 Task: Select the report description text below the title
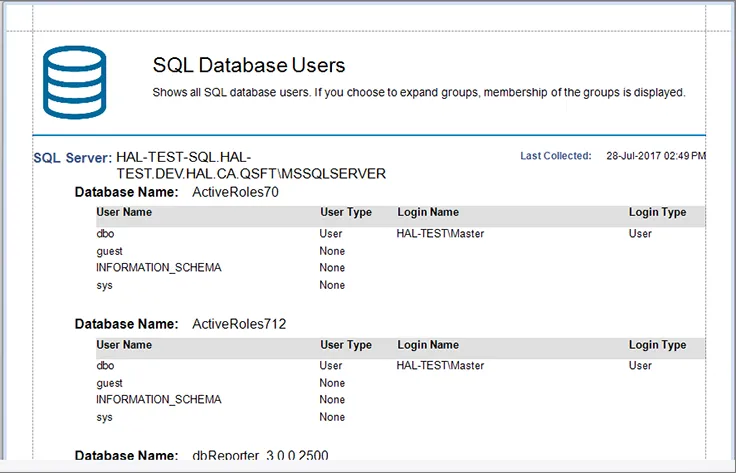[418, 92]
